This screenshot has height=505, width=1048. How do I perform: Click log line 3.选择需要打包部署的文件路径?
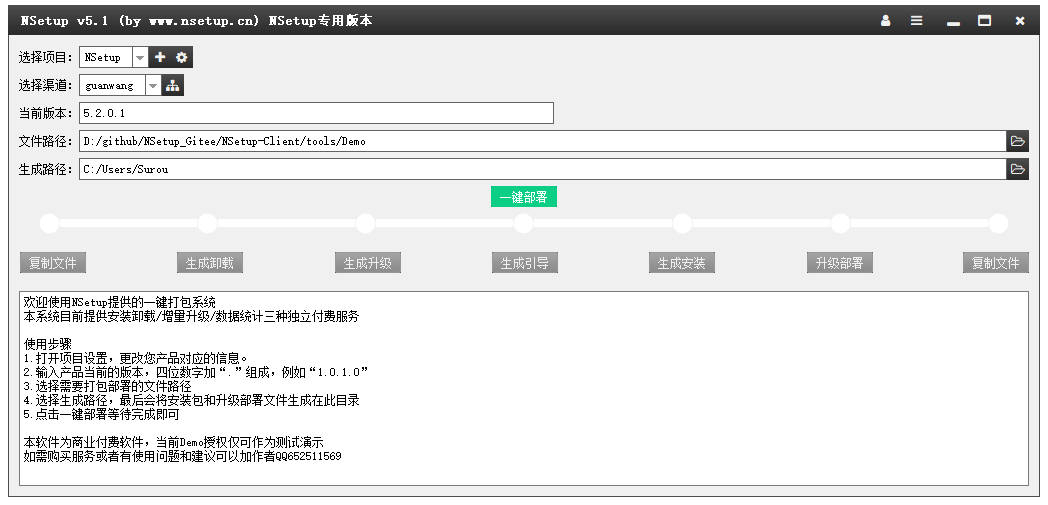[x=108, y=386]
